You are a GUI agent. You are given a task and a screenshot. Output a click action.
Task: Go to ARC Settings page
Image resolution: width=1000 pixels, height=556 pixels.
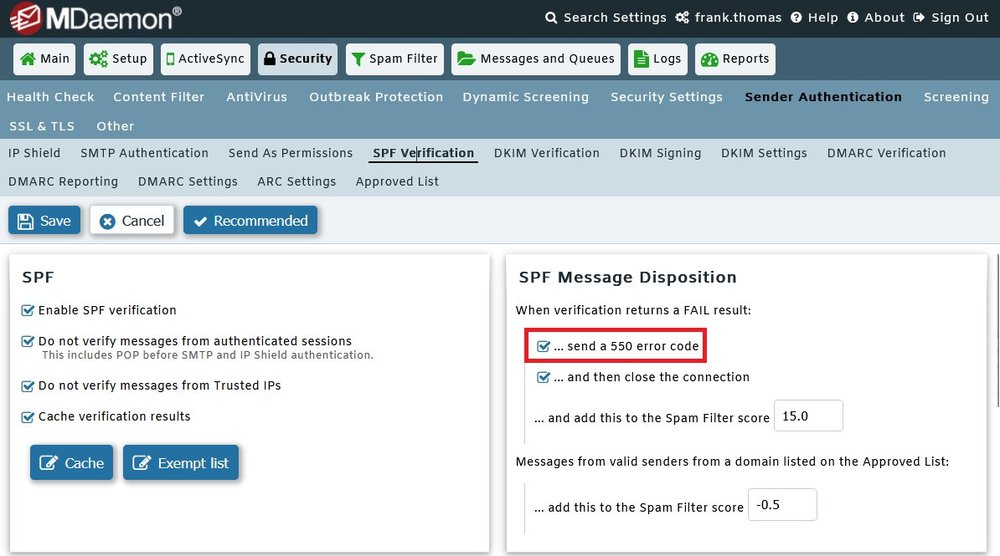(297, 182)
